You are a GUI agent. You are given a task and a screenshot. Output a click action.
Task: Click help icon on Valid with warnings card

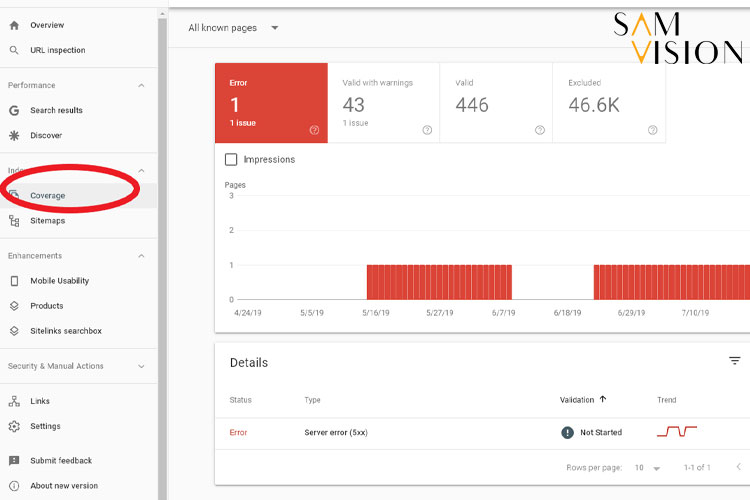click(x=427, y=130)
